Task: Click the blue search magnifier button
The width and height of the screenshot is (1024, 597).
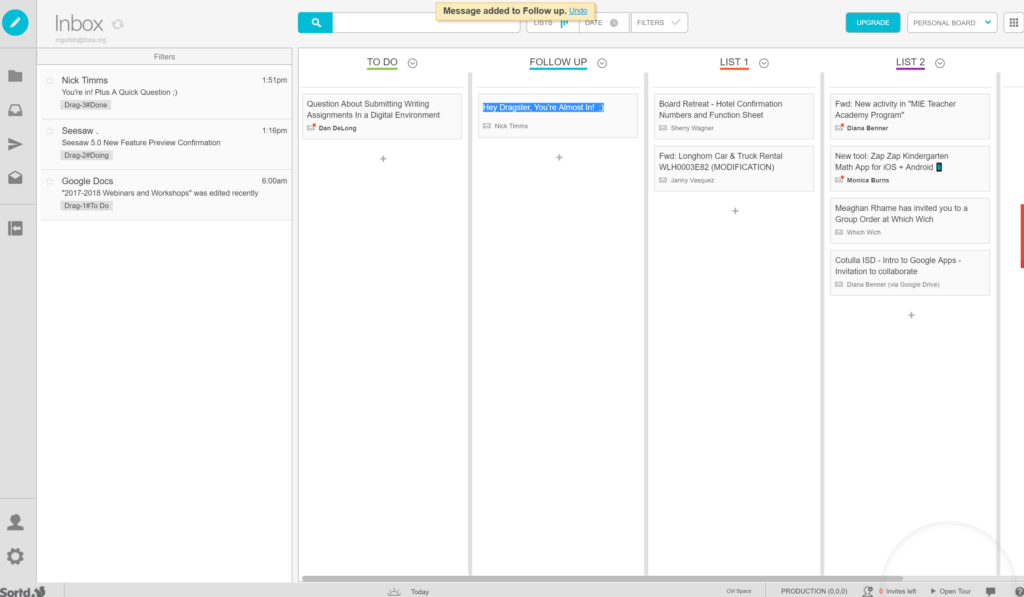Action: [315, 22]
